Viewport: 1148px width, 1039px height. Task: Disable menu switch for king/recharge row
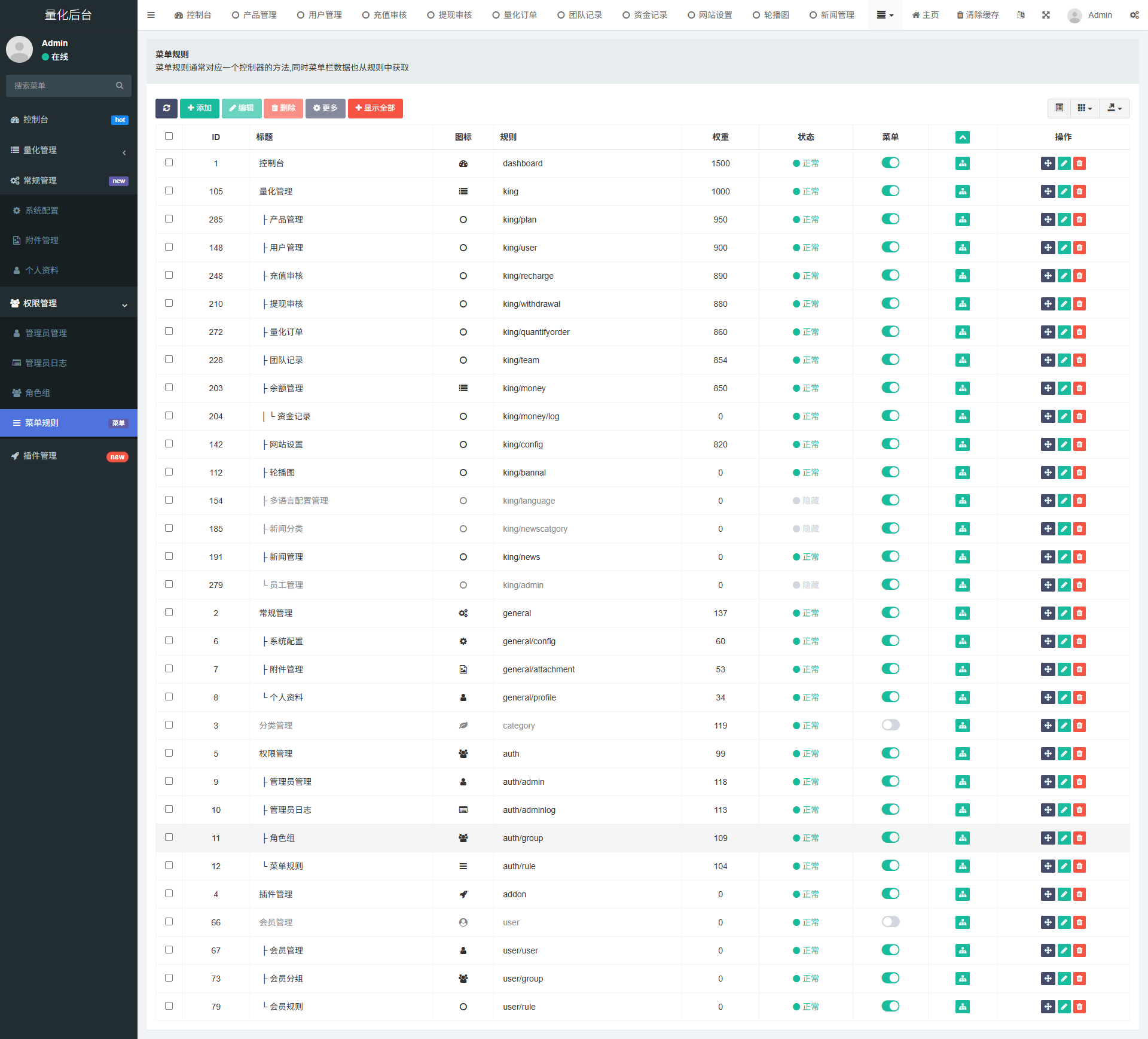(x=890, y=275)
